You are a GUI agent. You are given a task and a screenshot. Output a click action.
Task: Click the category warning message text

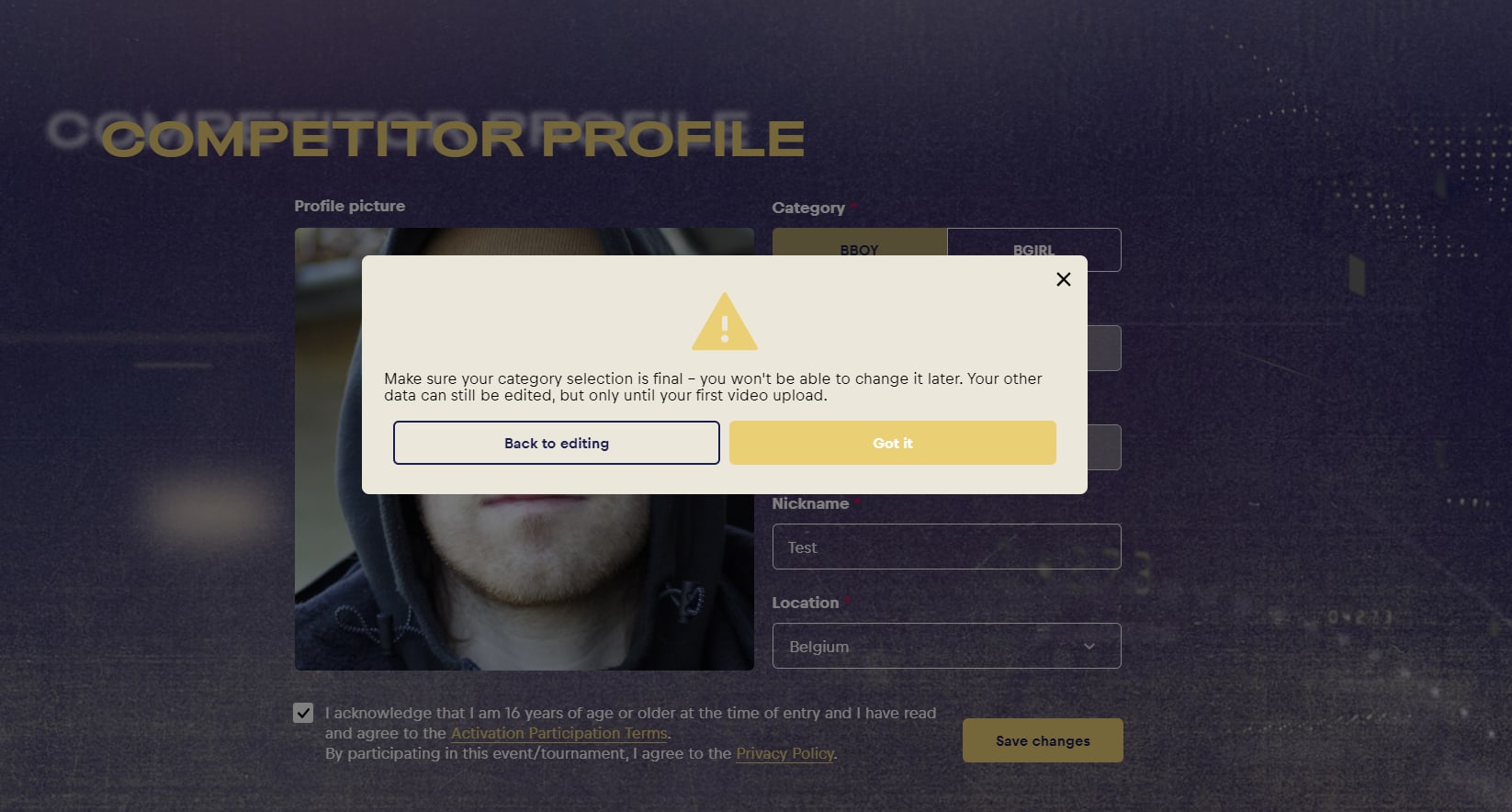713,387
